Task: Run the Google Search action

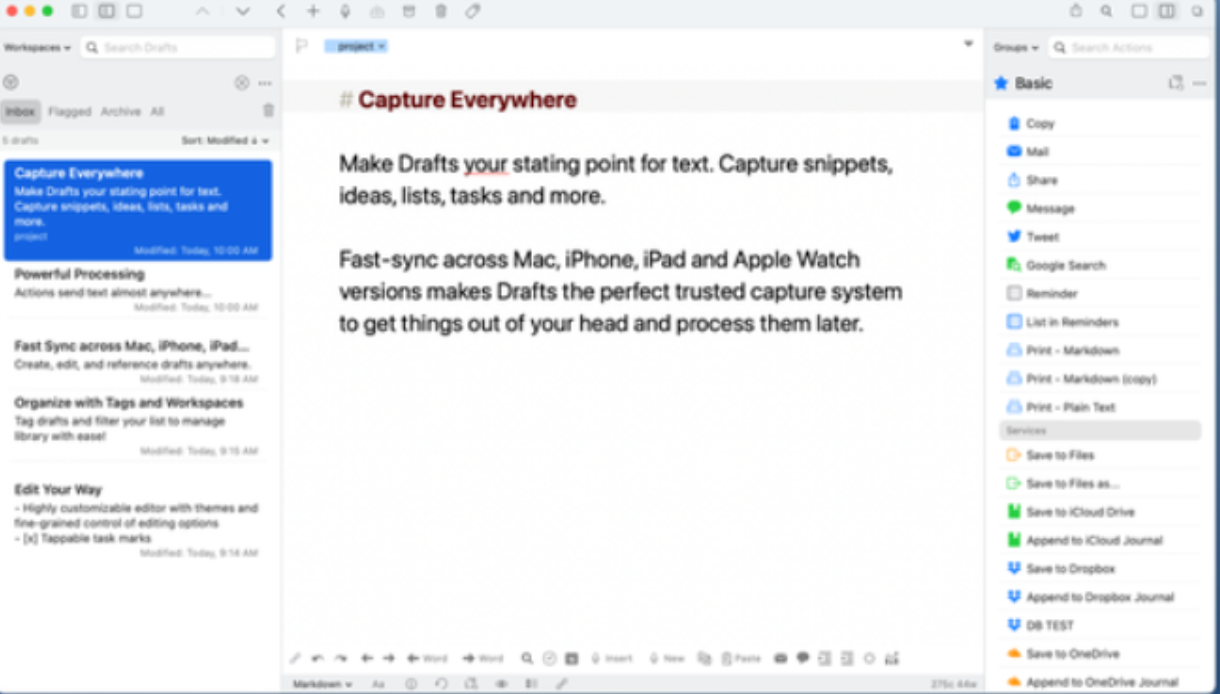Action: (x=1100, y=265)
